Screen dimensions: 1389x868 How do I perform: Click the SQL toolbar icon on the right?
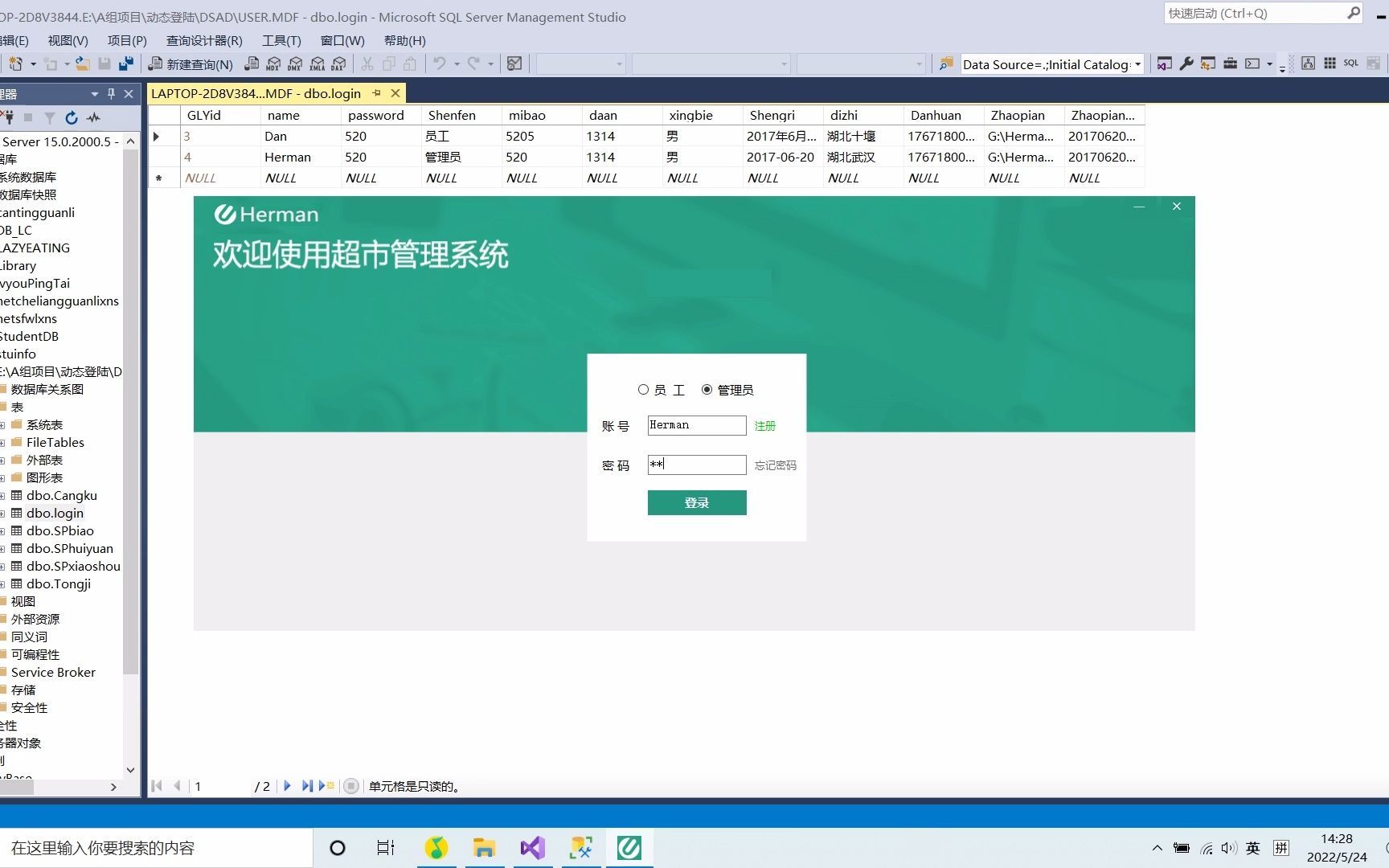(1351, 62)
